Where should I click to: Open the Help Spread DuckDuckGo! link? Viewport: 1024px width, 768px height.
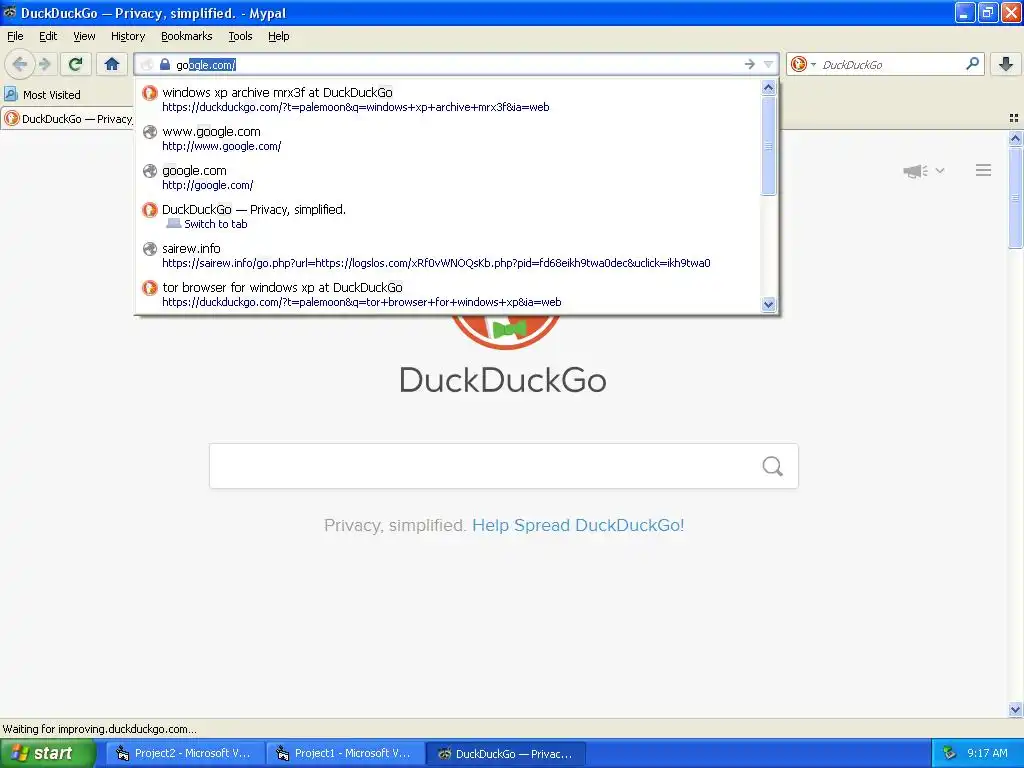pos(578,526)
